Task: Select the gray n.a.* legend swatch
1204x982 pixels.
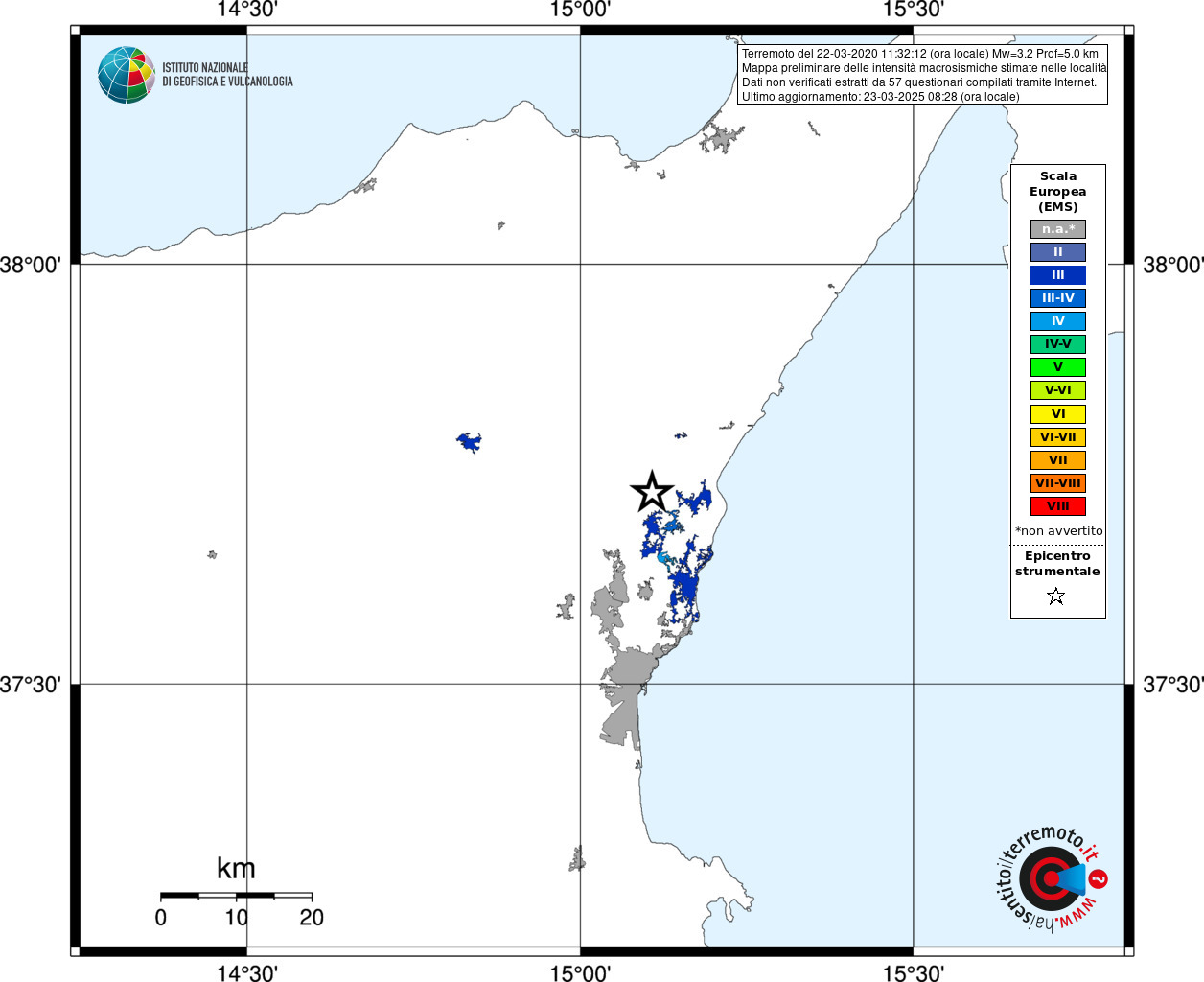Action: 1058,229
